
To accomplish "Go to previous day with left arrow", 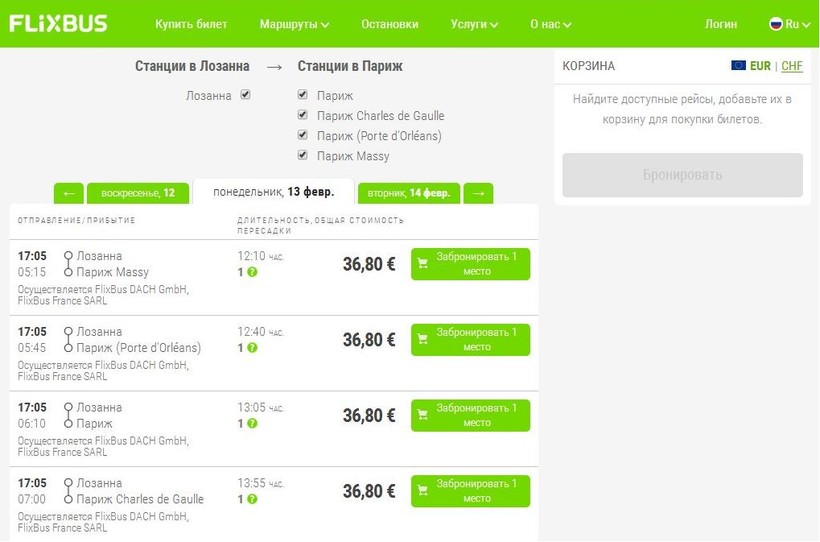I will tap(68, 193).
